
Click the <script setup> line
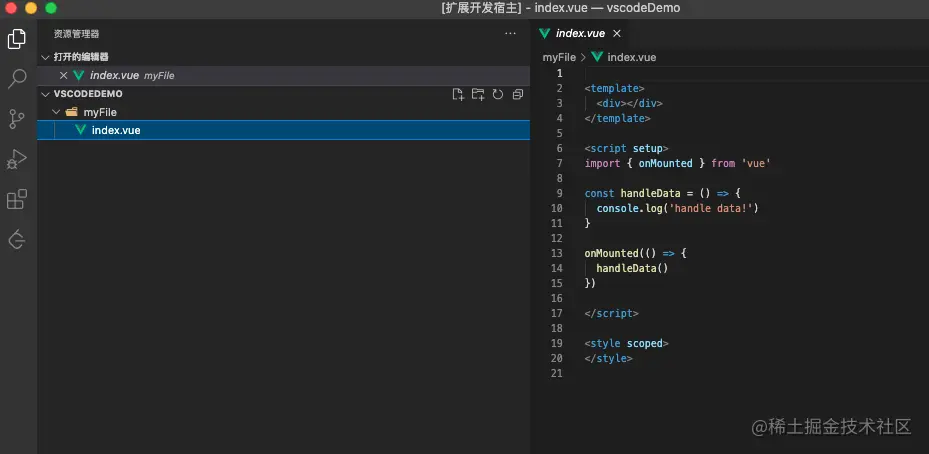(626, 148)
